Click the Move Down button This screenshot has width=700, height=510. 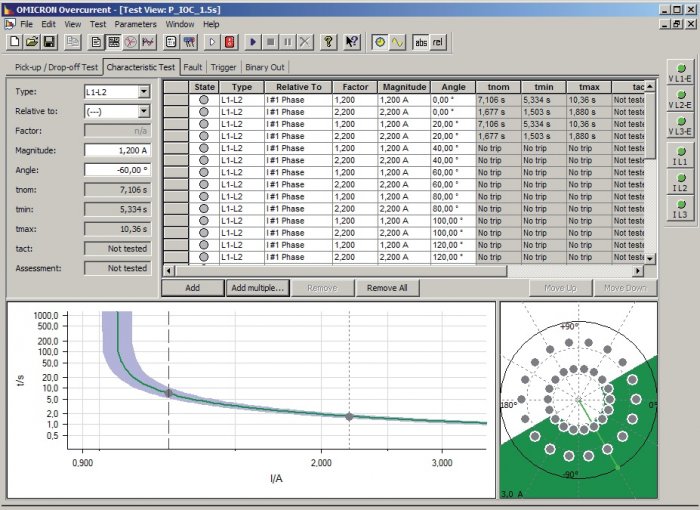tap(625, 288)
